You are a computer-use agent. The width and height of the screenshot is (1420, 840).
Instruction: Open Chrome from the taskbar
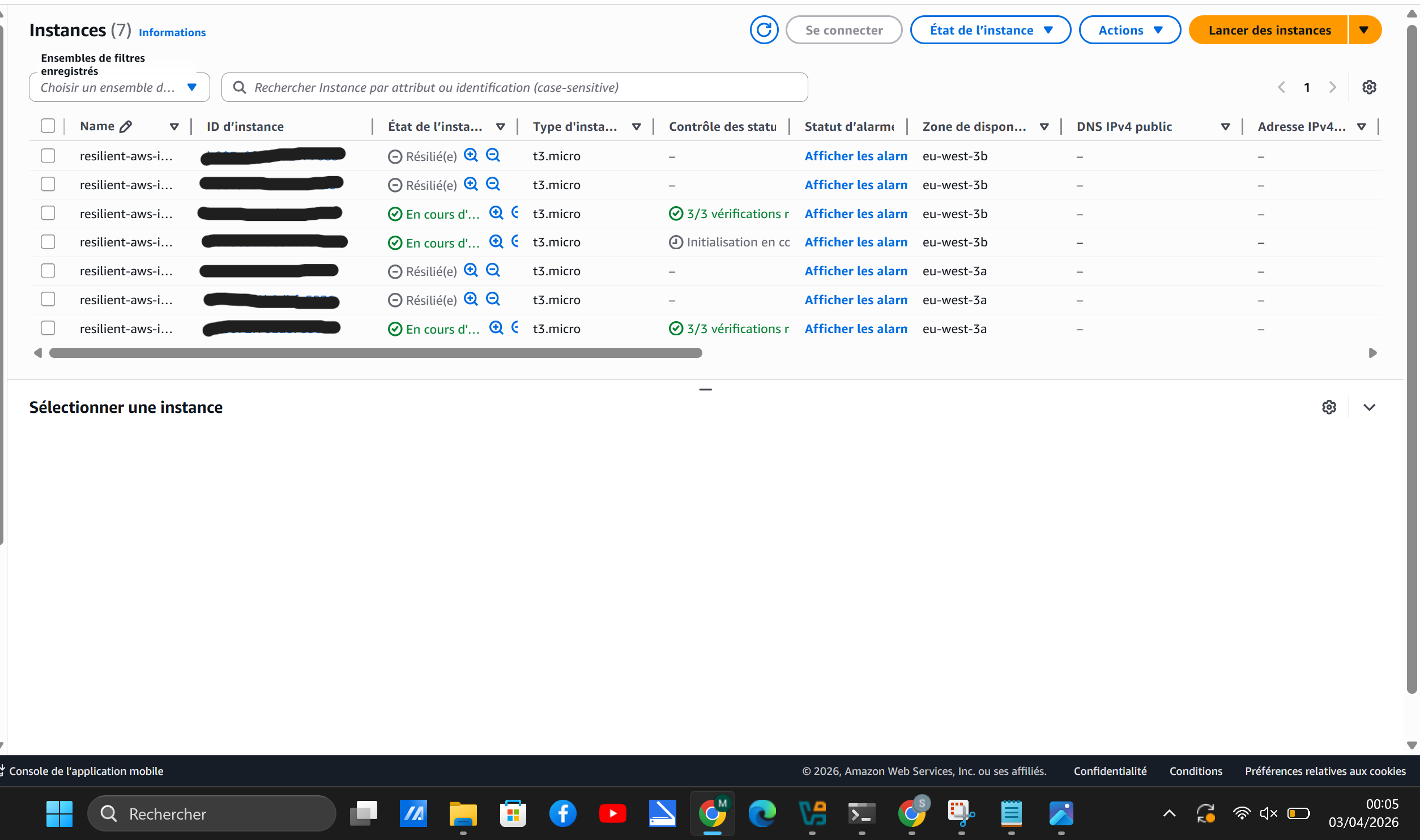point(713,813)
